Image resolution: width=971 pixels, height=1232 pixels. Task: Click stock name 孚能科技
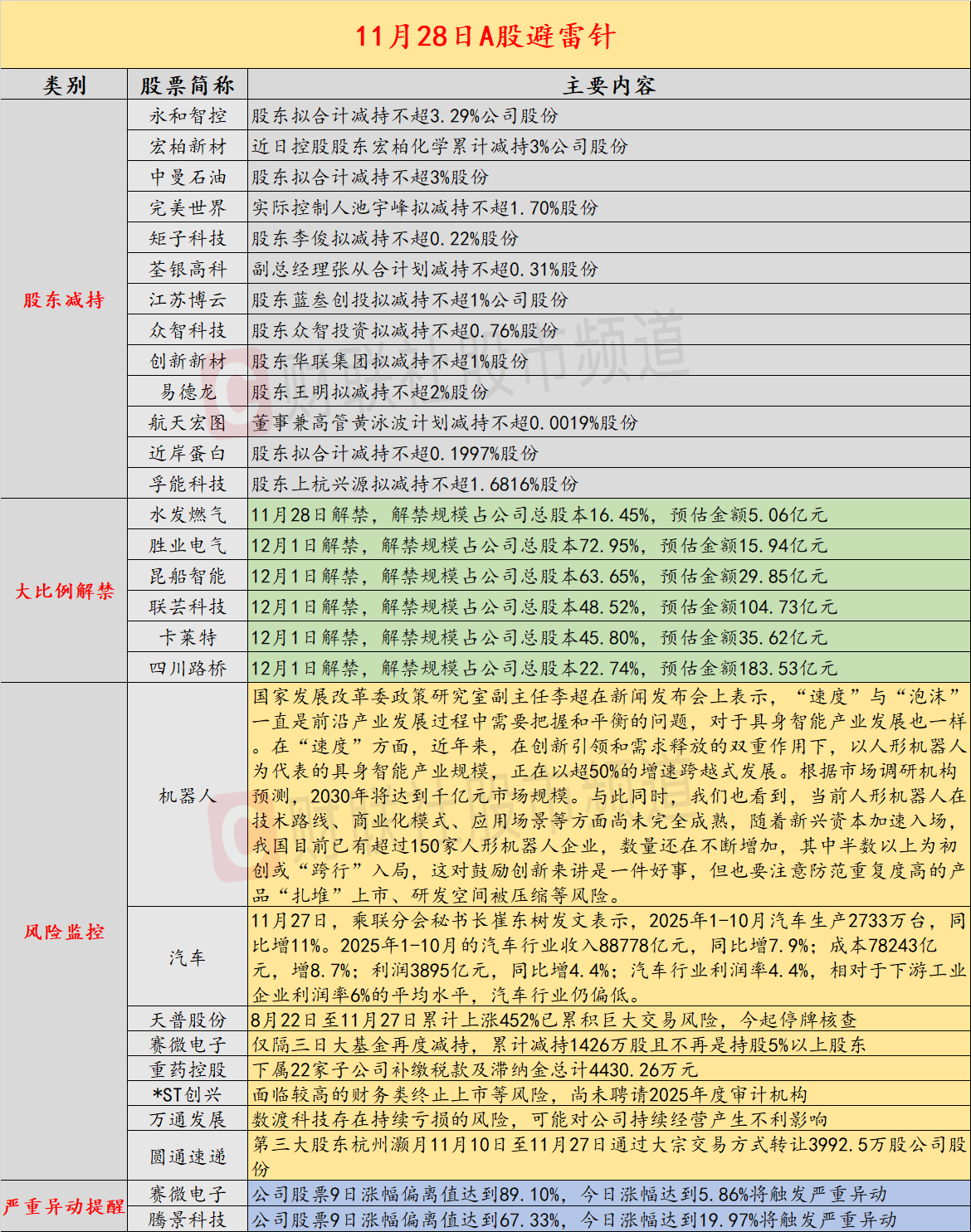pyautogui.click(x=188, y=485)
